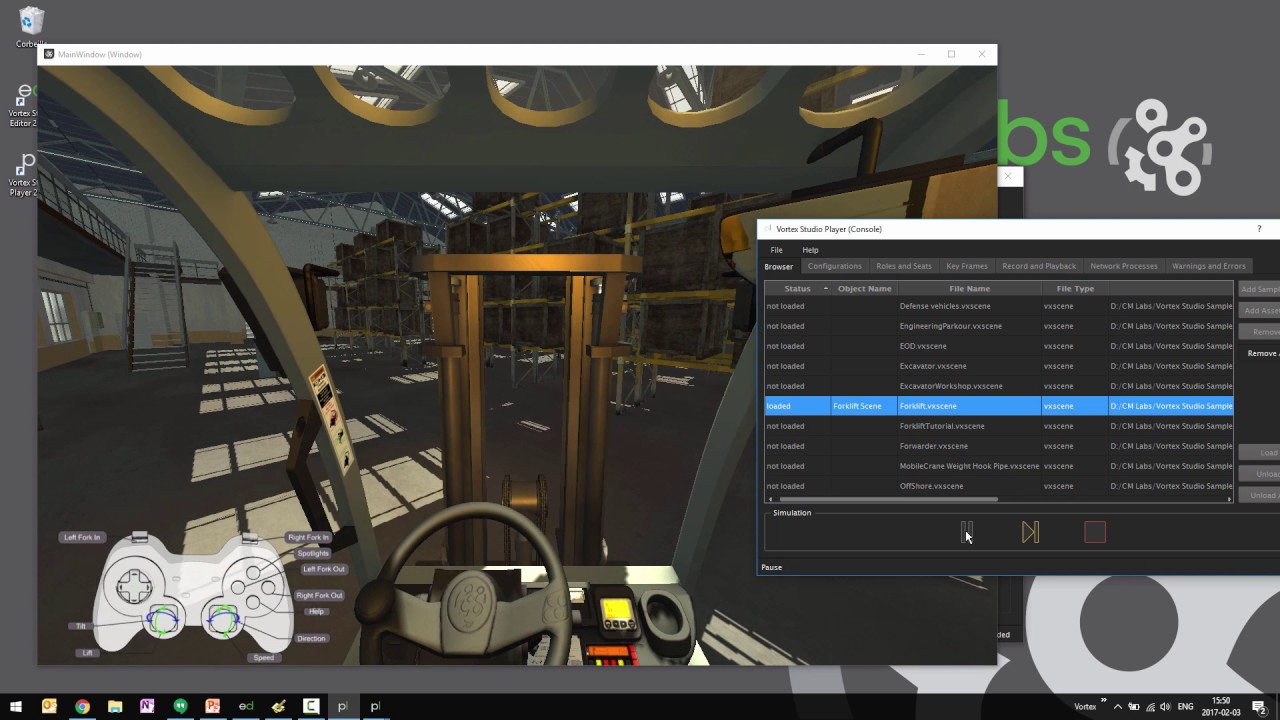This screenshot has width=1280, height=720.
Task: Click the Load button beside the file list
Action: pyautogui.click(x=1260, y=452)
